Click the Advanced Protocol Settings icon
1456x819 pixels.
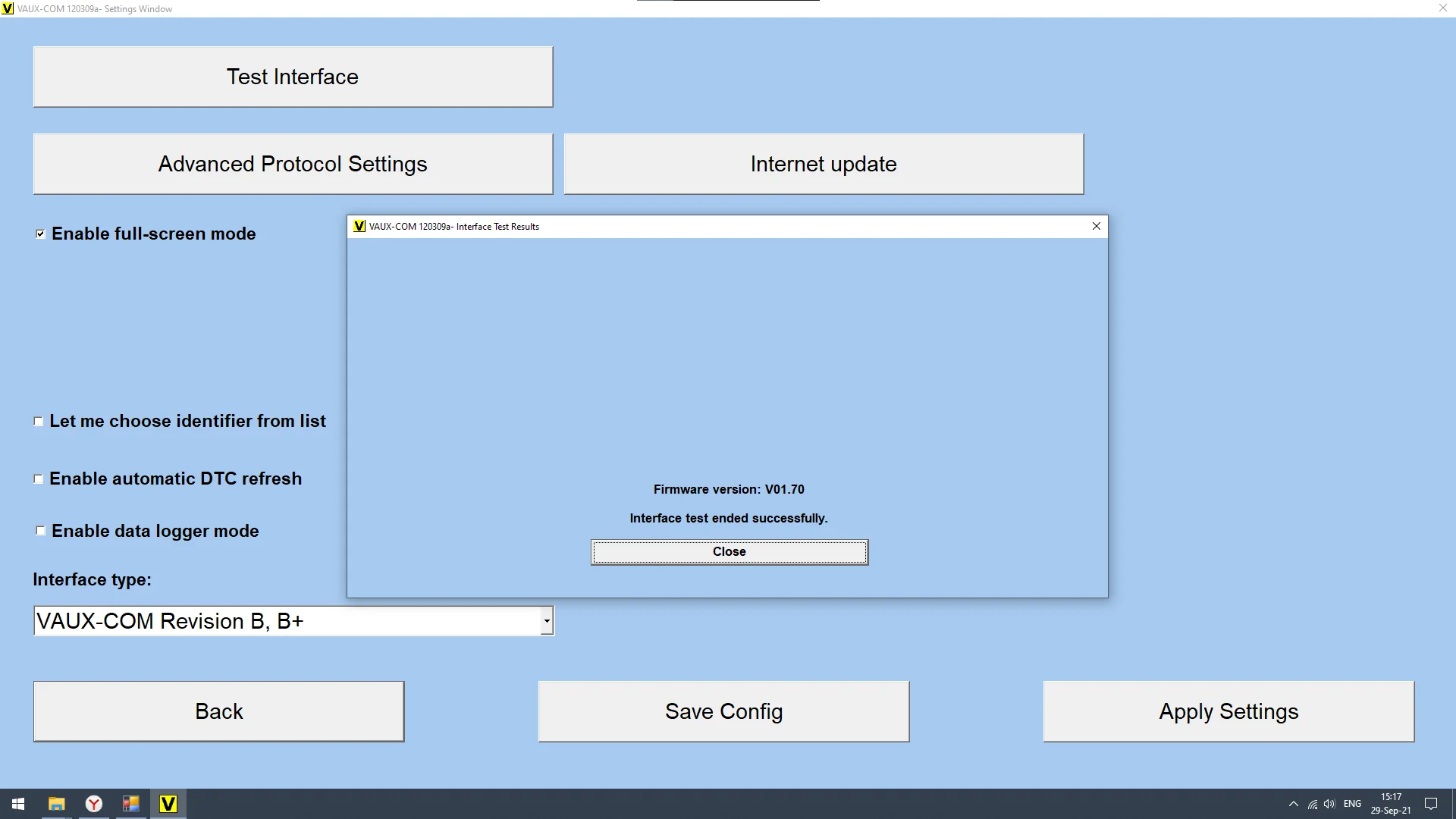[x=292, y=164]
